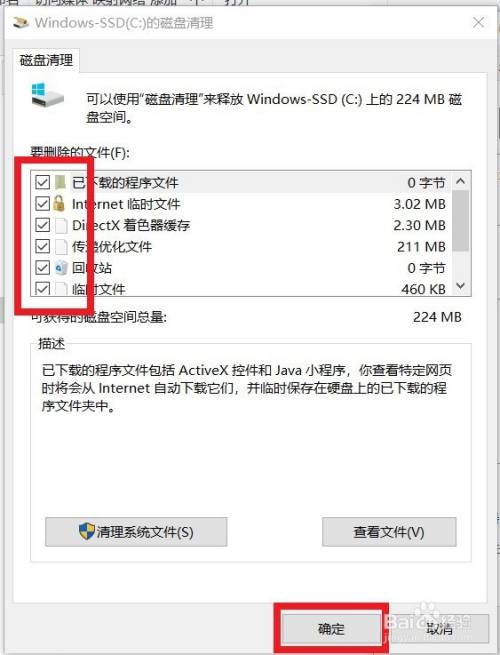Click the file icon for DirectX 着色器缓存

tap(61, 225)
